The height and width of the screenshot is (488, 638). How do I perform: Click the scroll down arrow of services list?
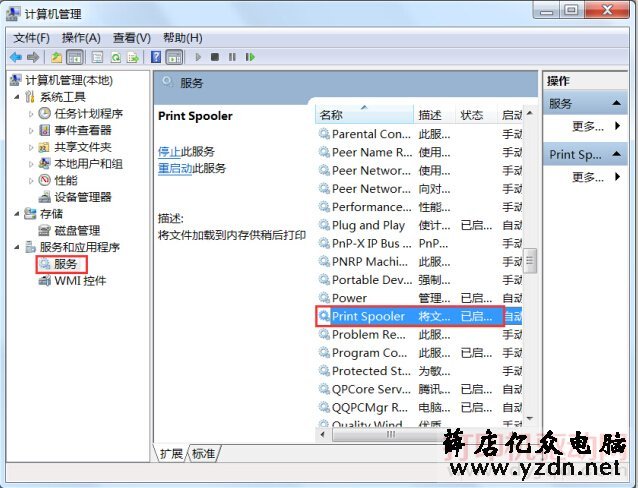pyautogui.click(x=530, y=418)
